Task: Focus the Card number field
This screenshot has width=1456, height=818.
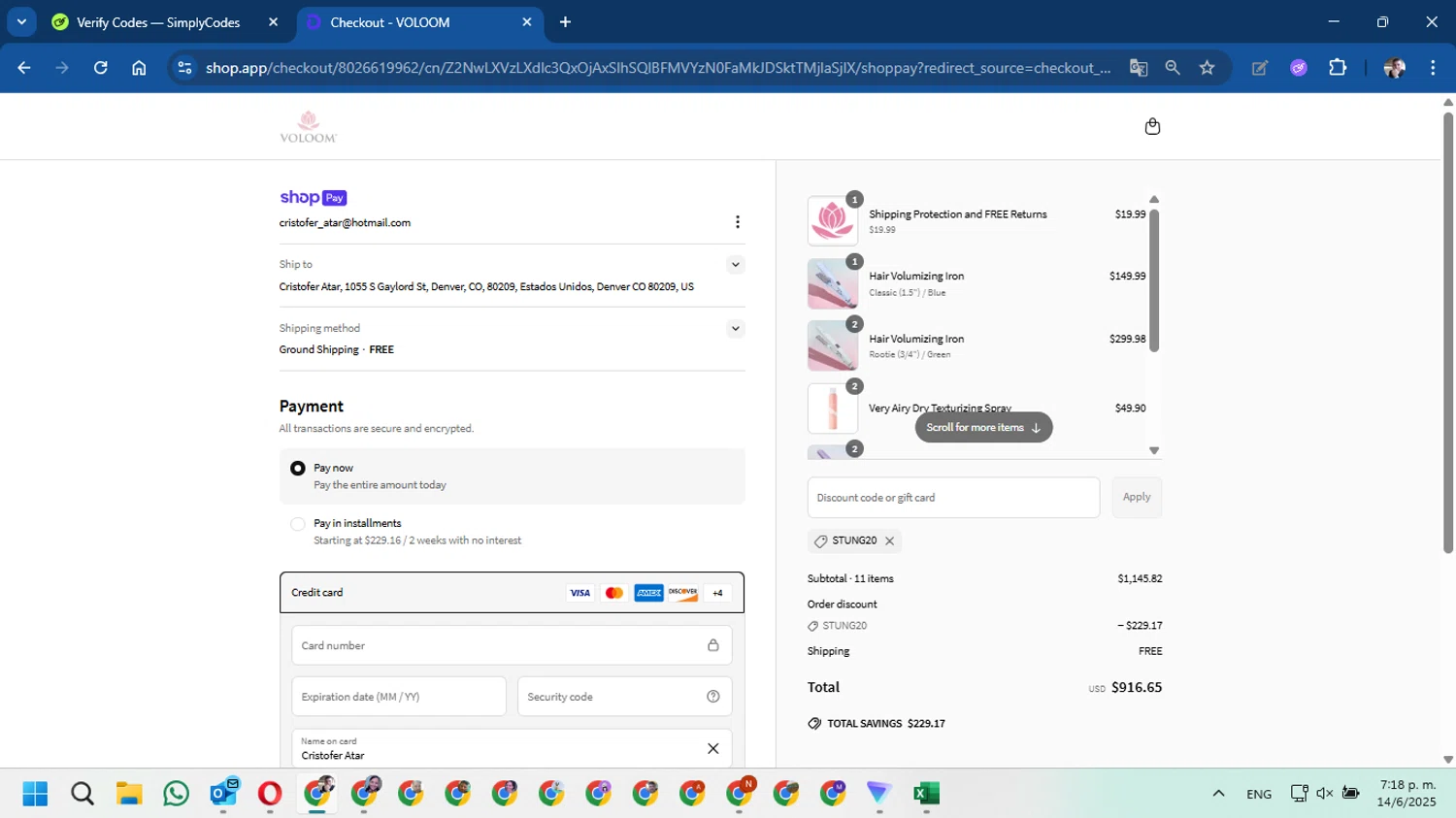Action: (512, 645)
